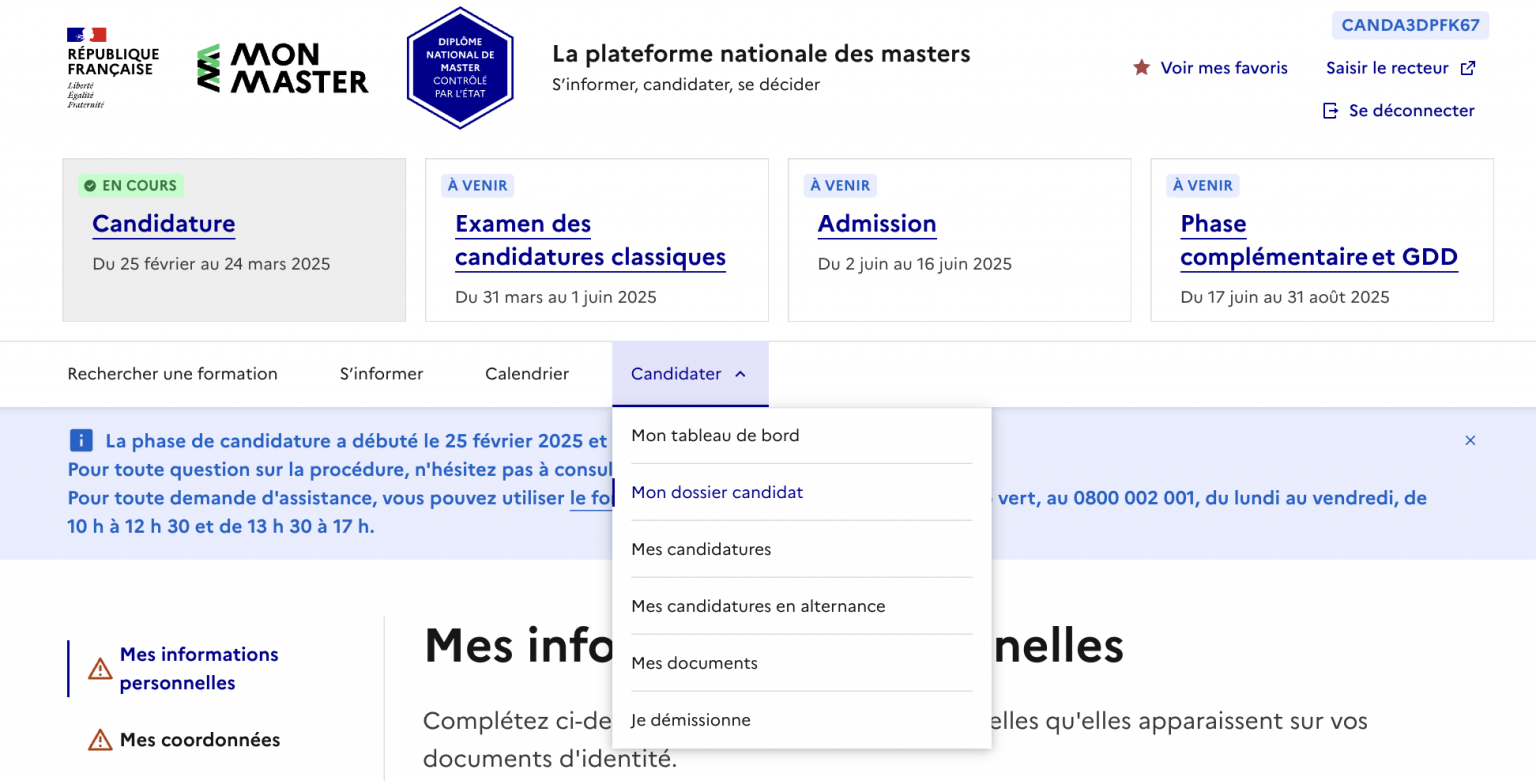Open the Candidature phase card link

coord(163,224)
